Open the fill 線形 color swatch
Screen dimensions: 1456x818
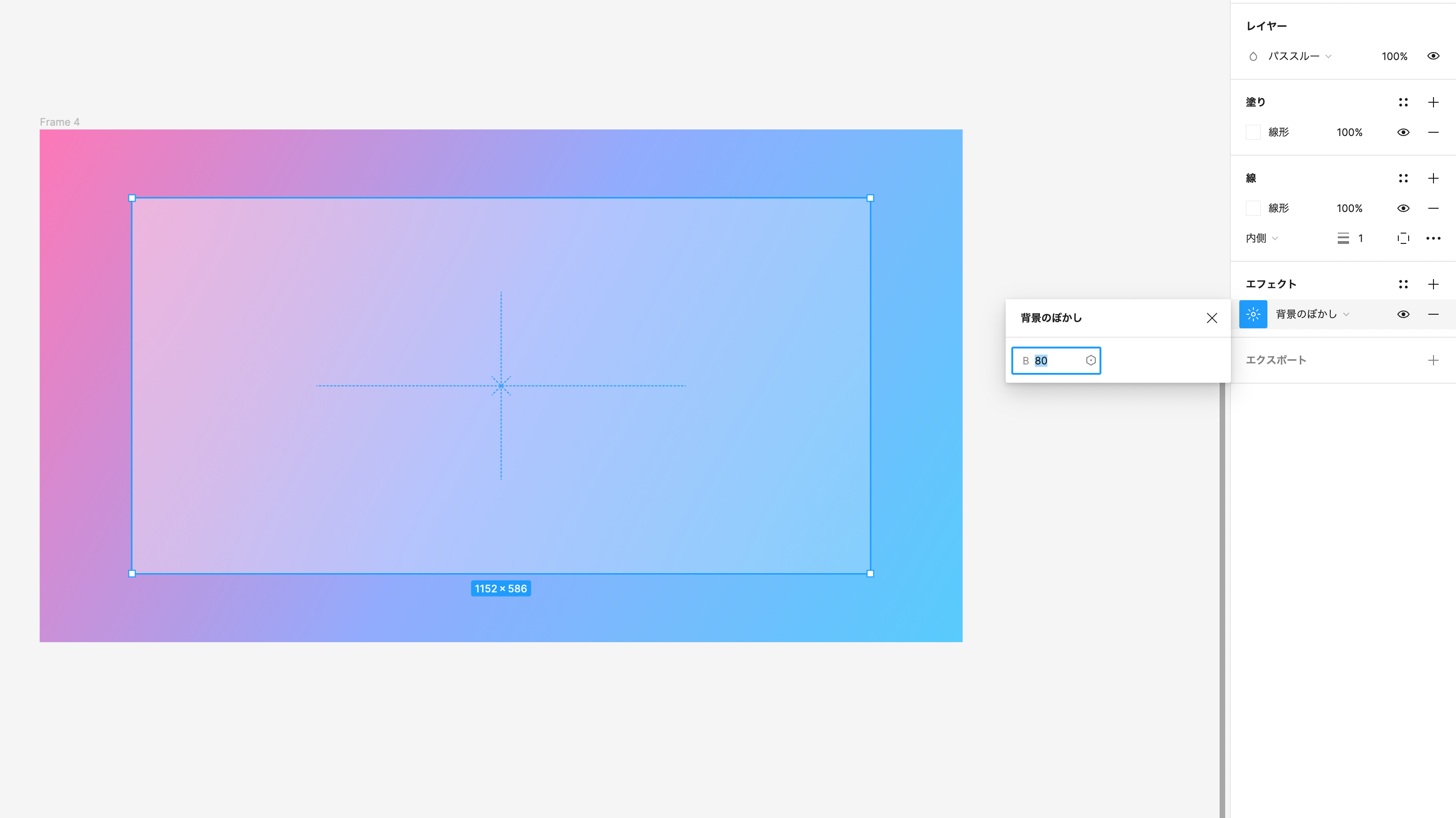pyautogui.click(x=1253, y=132)
